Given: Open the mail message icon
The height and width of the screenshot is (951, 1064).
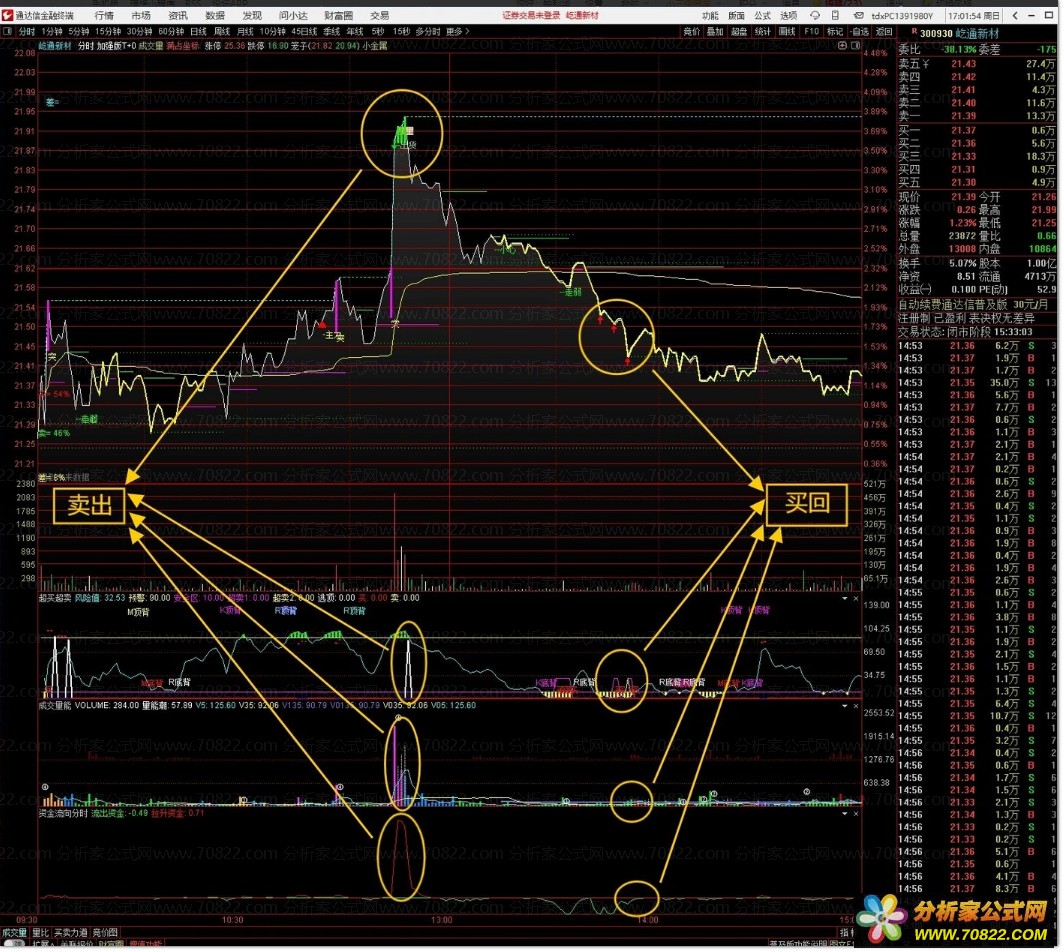Looking at the screenshot, I should [858, 15].
